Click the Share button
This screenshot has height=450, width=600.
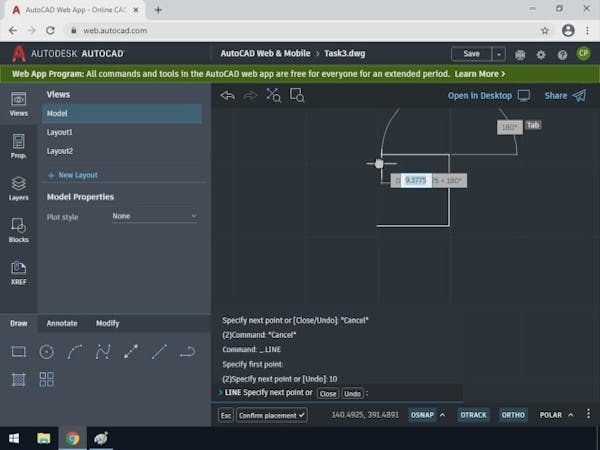tap(566, 96)
